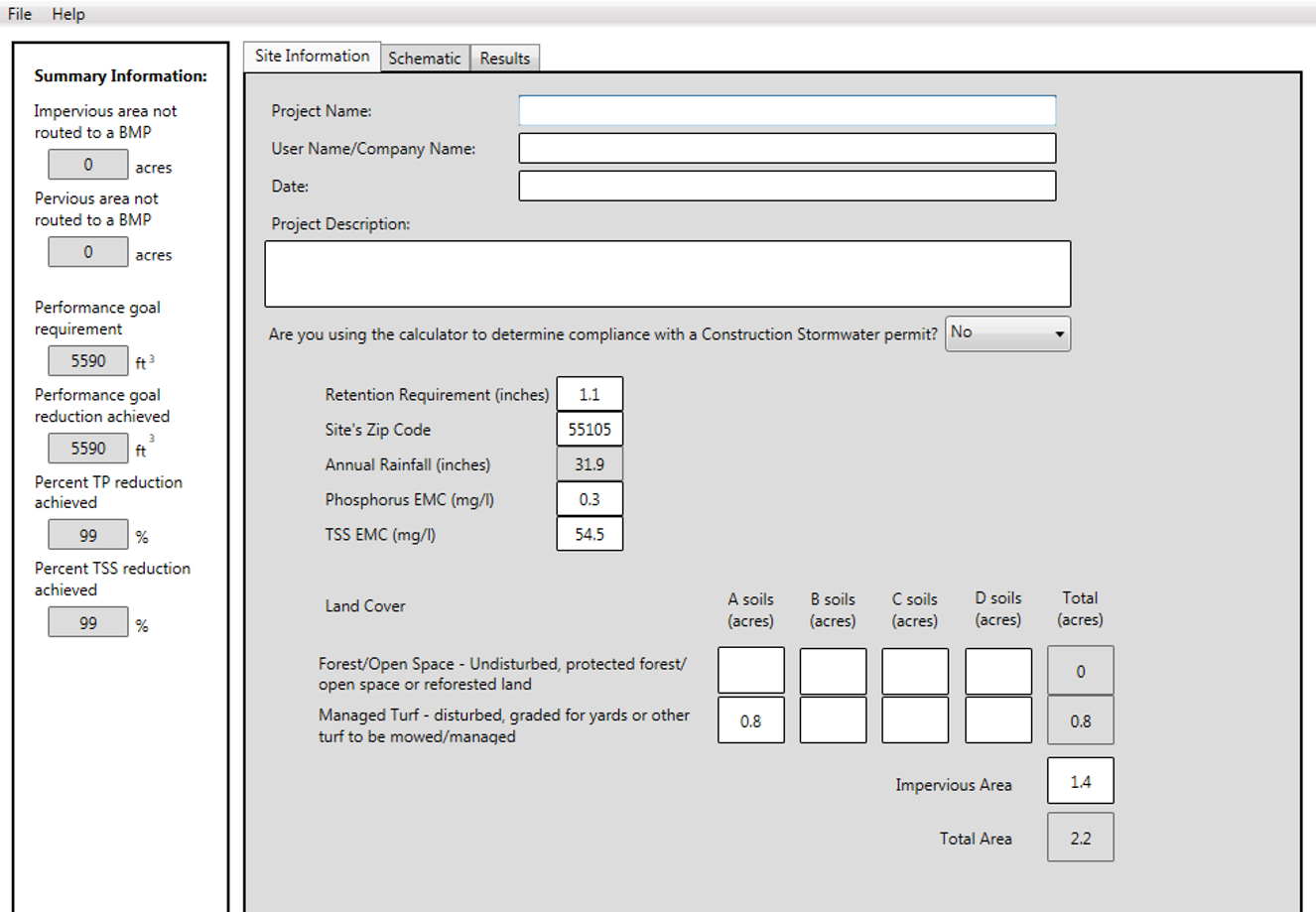Select the Date input field
The height and width of the screenshot is (912, 1316).
tap(786, 185)
